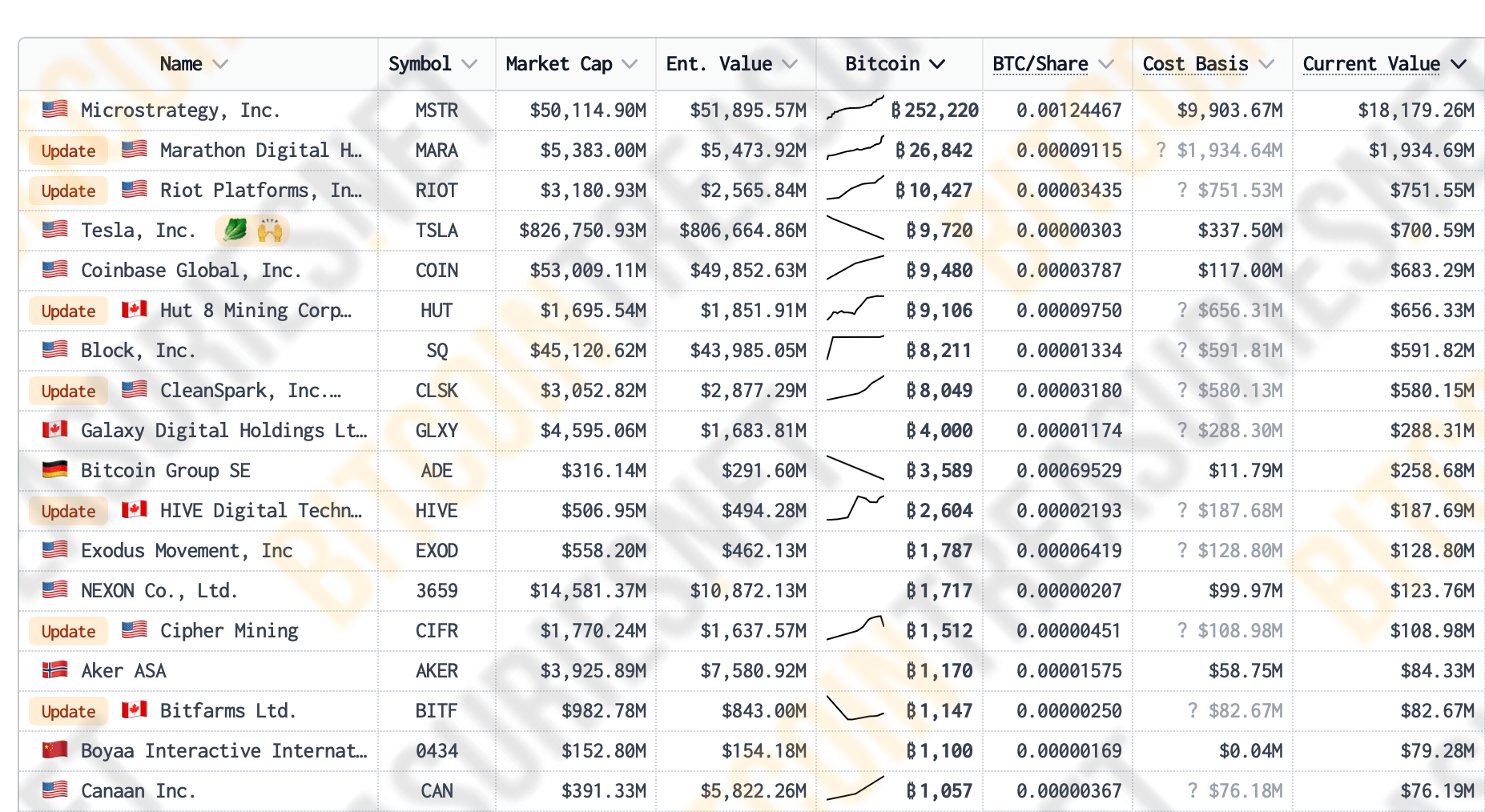Open the Galaxy Digital Holdings company link
This screenshot has height=812, width=1485.
tap(223, 431)
